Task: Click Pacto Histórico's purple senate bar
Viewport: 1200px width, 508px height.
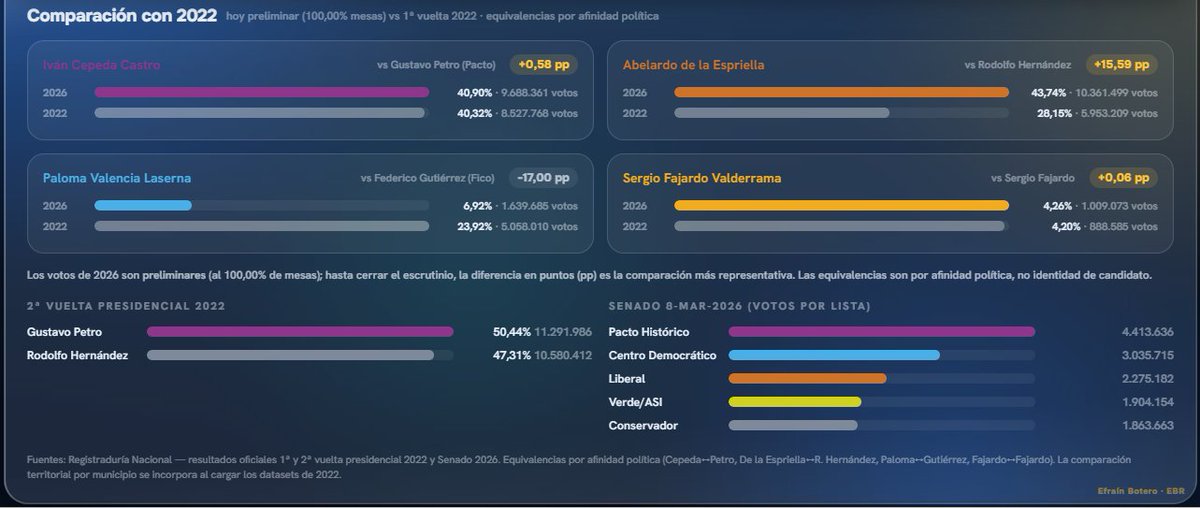Action: [x=882, y=331]
